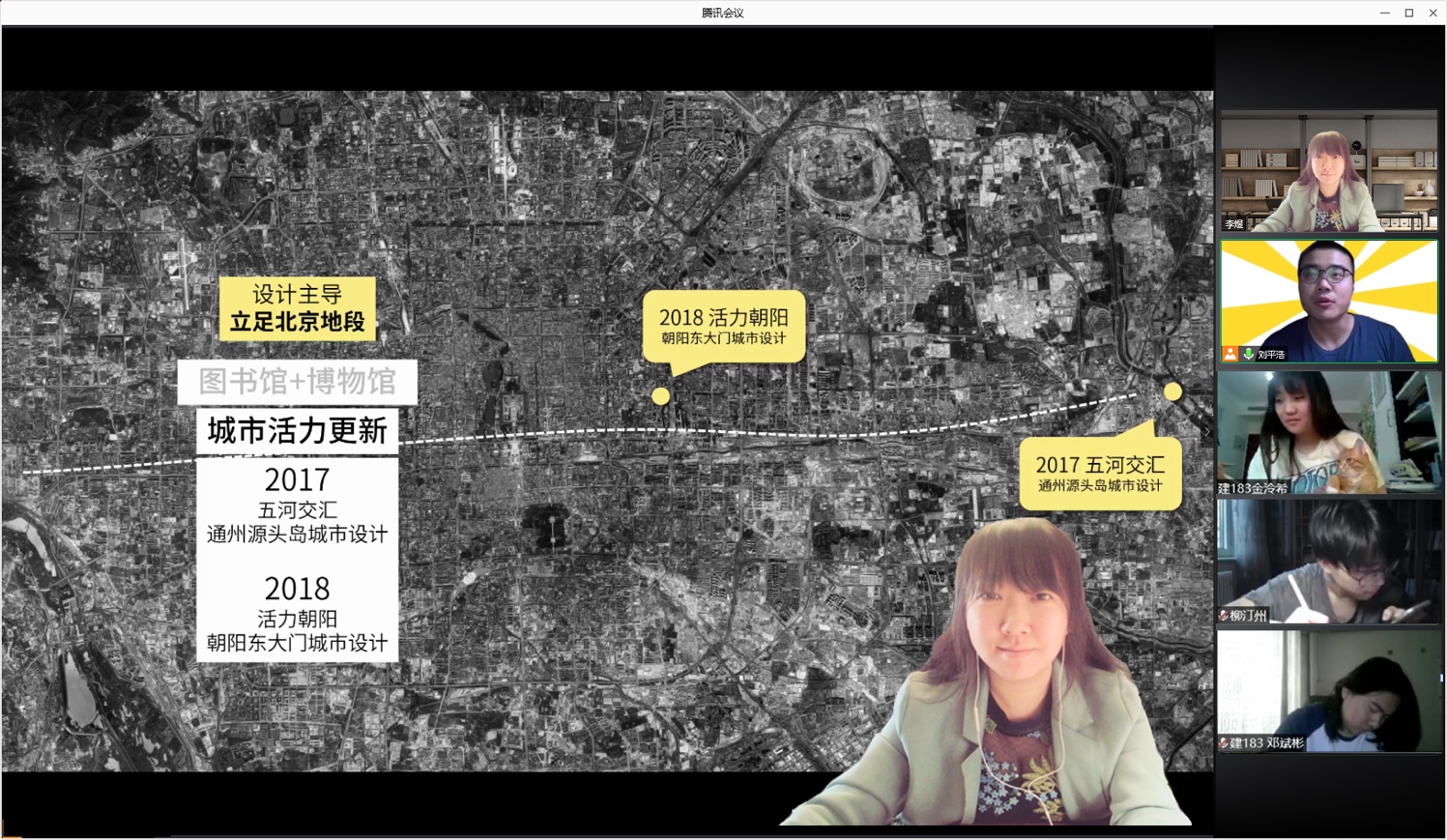Click the yellow 设计主导 立足北京地段 label
The height and width of the screenshot is (840, 1447).
[298, 308]
